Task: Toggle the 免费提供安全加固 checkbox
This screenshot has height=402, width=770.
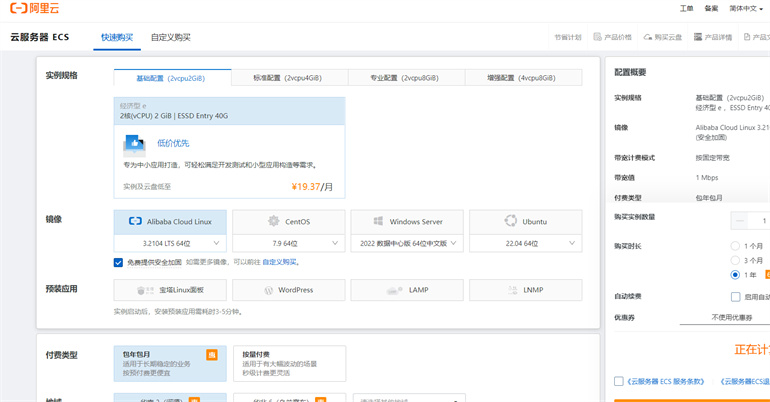Action: pos(119,262)
